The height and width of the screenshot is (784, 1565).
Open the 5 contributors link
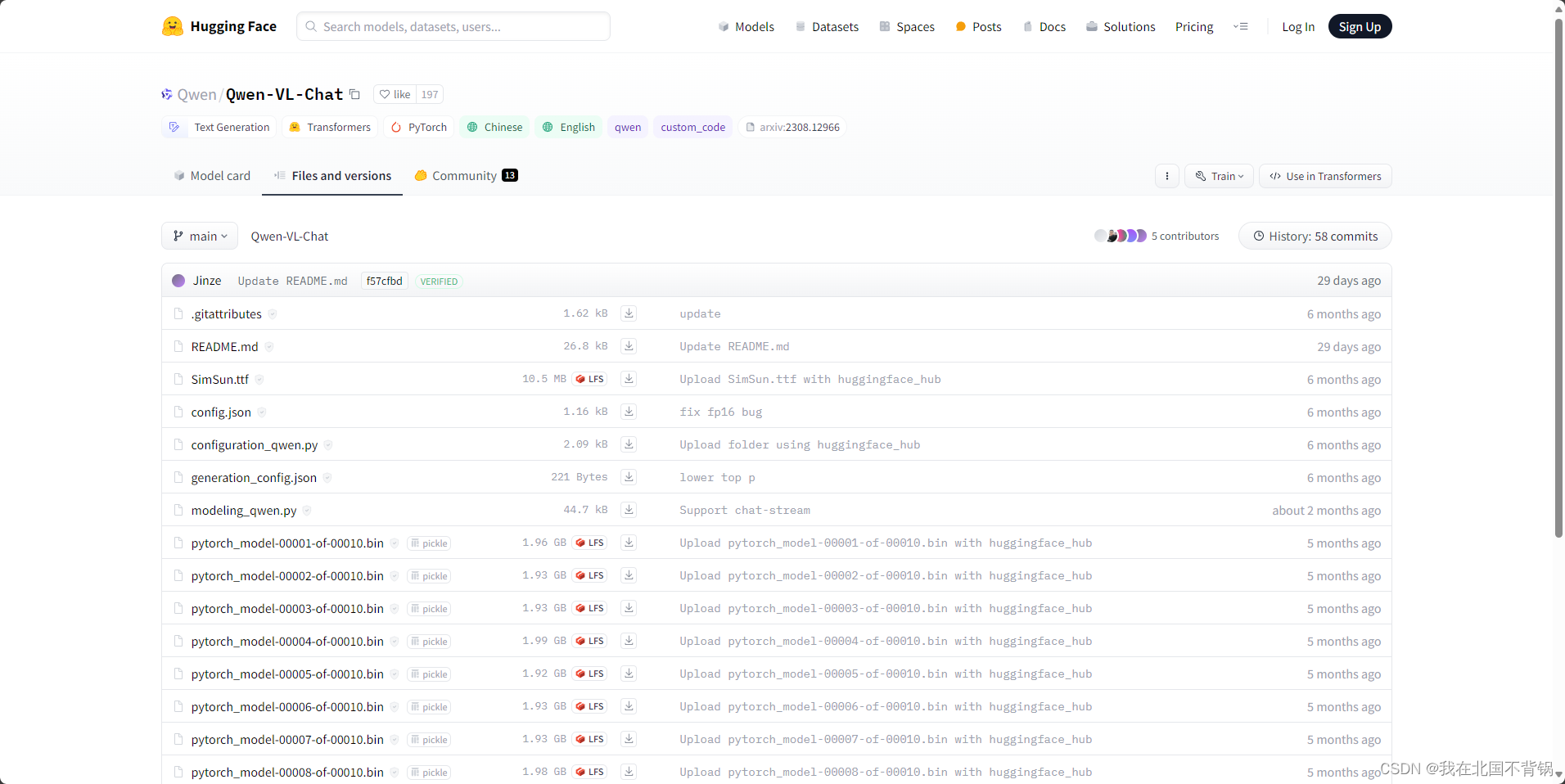click(1184, 236)
